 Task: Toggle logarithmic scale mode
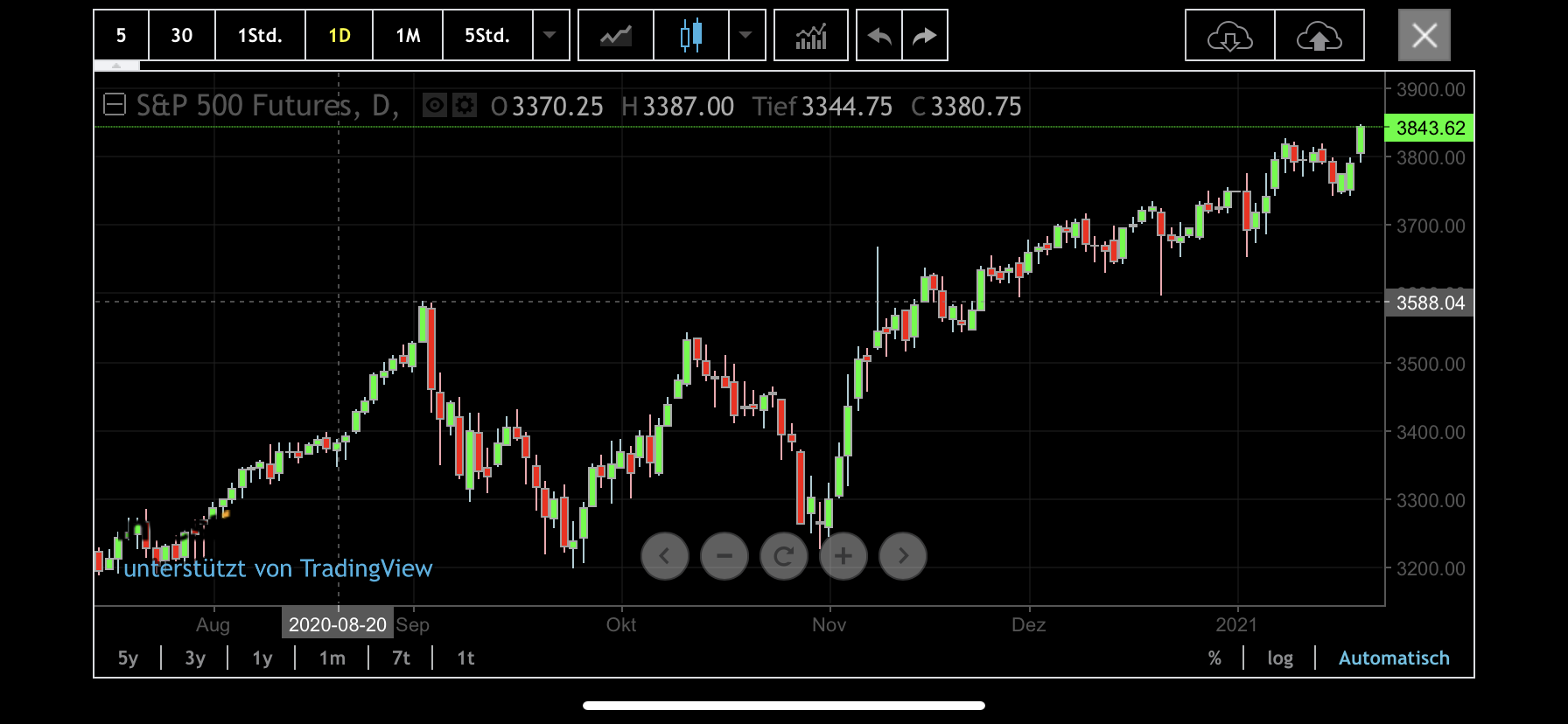click(x=1280, y=658)
